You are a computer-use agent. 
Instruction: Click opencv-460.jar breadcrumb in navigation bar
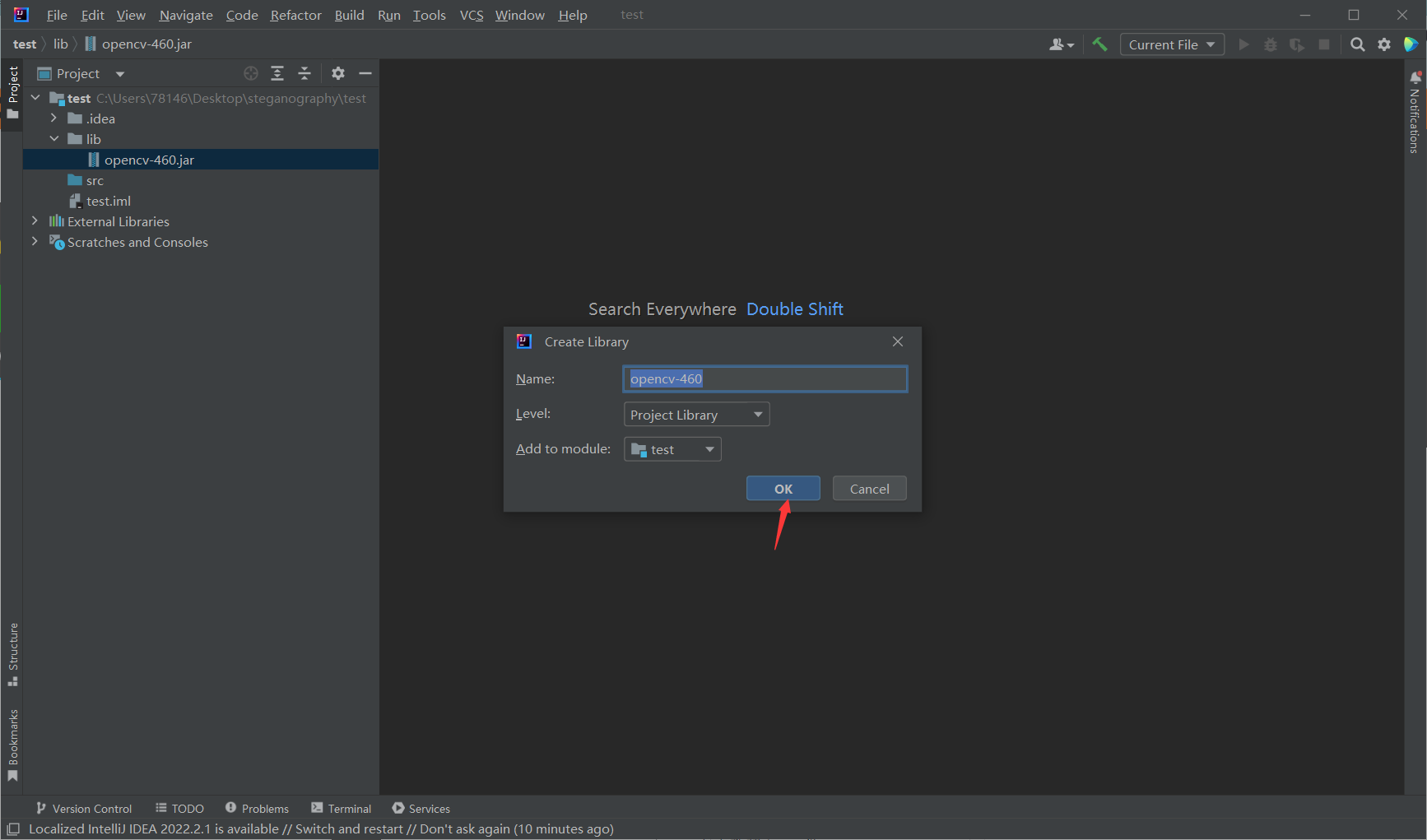[x=138, y=44]
